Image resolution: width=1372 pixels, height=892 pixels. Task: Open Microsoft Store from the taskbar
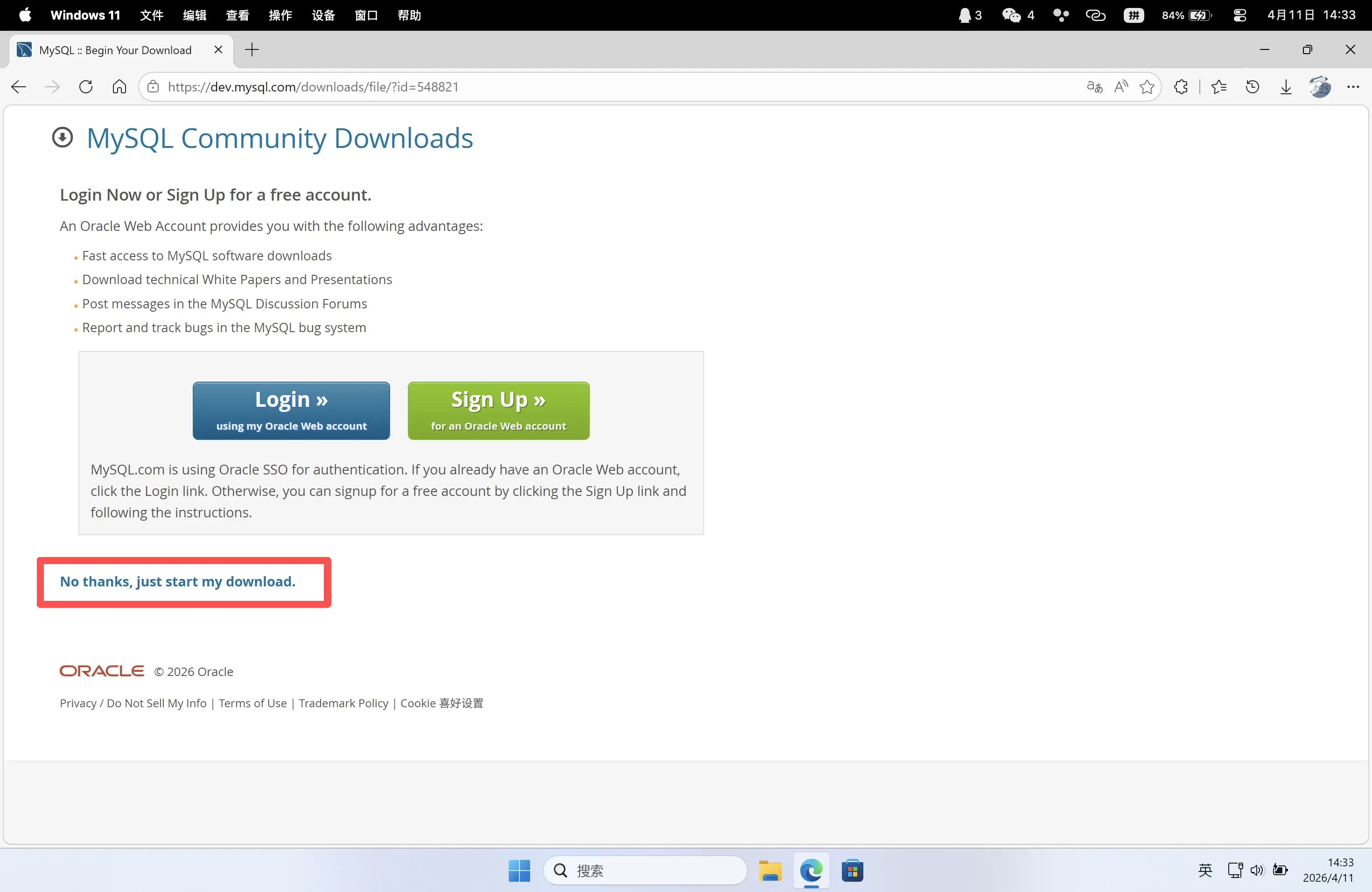tap(853, 871)
